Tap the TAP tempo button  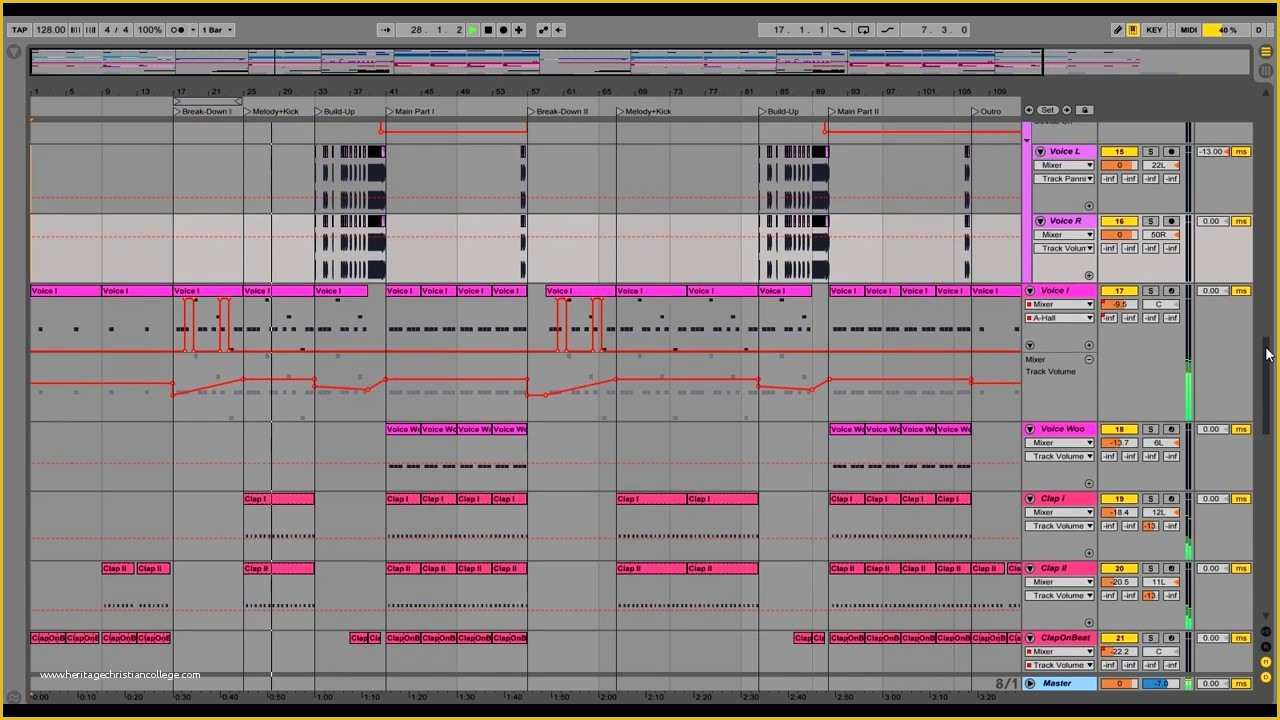pos(19,30)
